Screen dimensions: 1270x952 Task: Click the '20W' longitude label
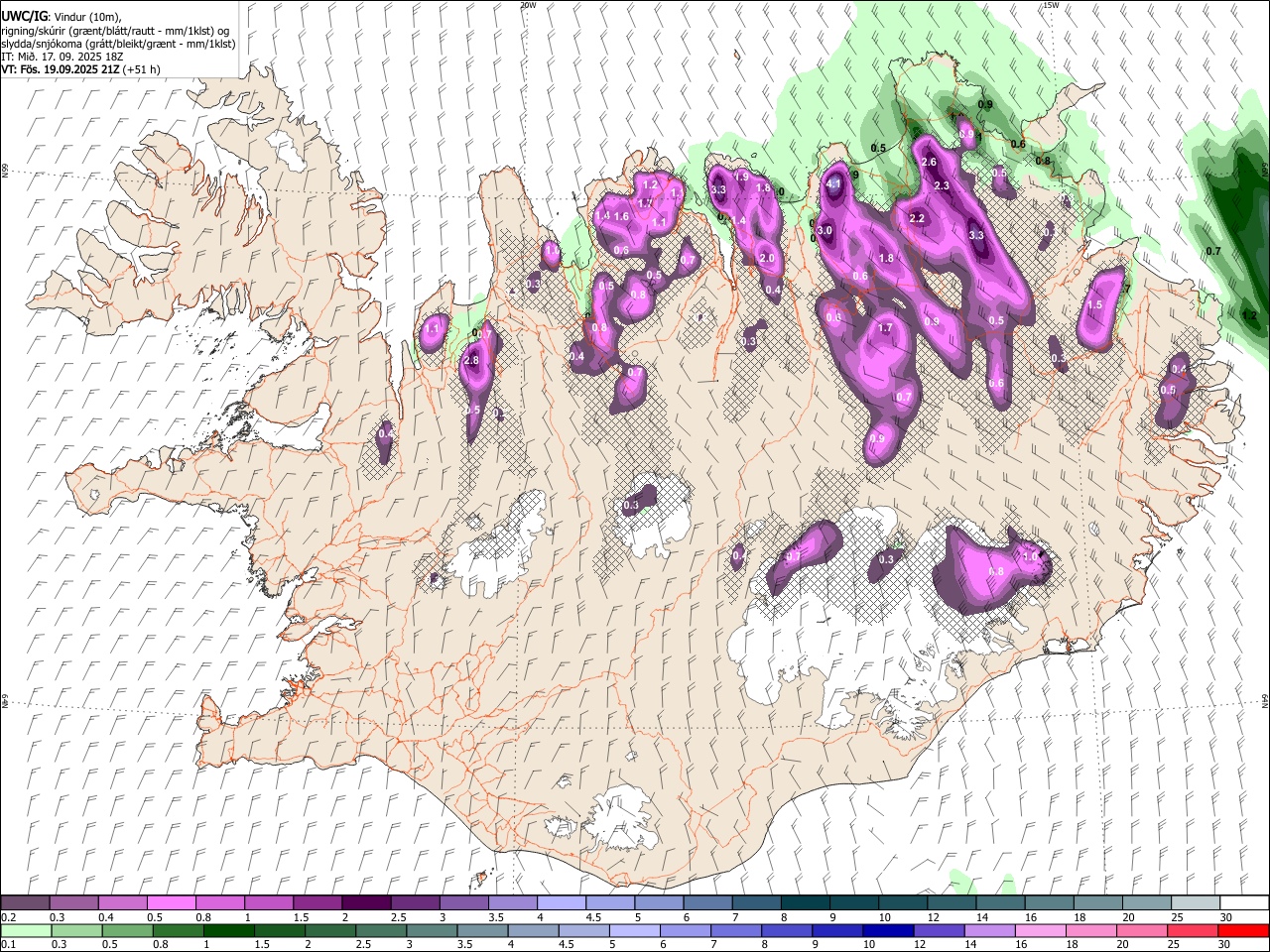tap(528, 5)
